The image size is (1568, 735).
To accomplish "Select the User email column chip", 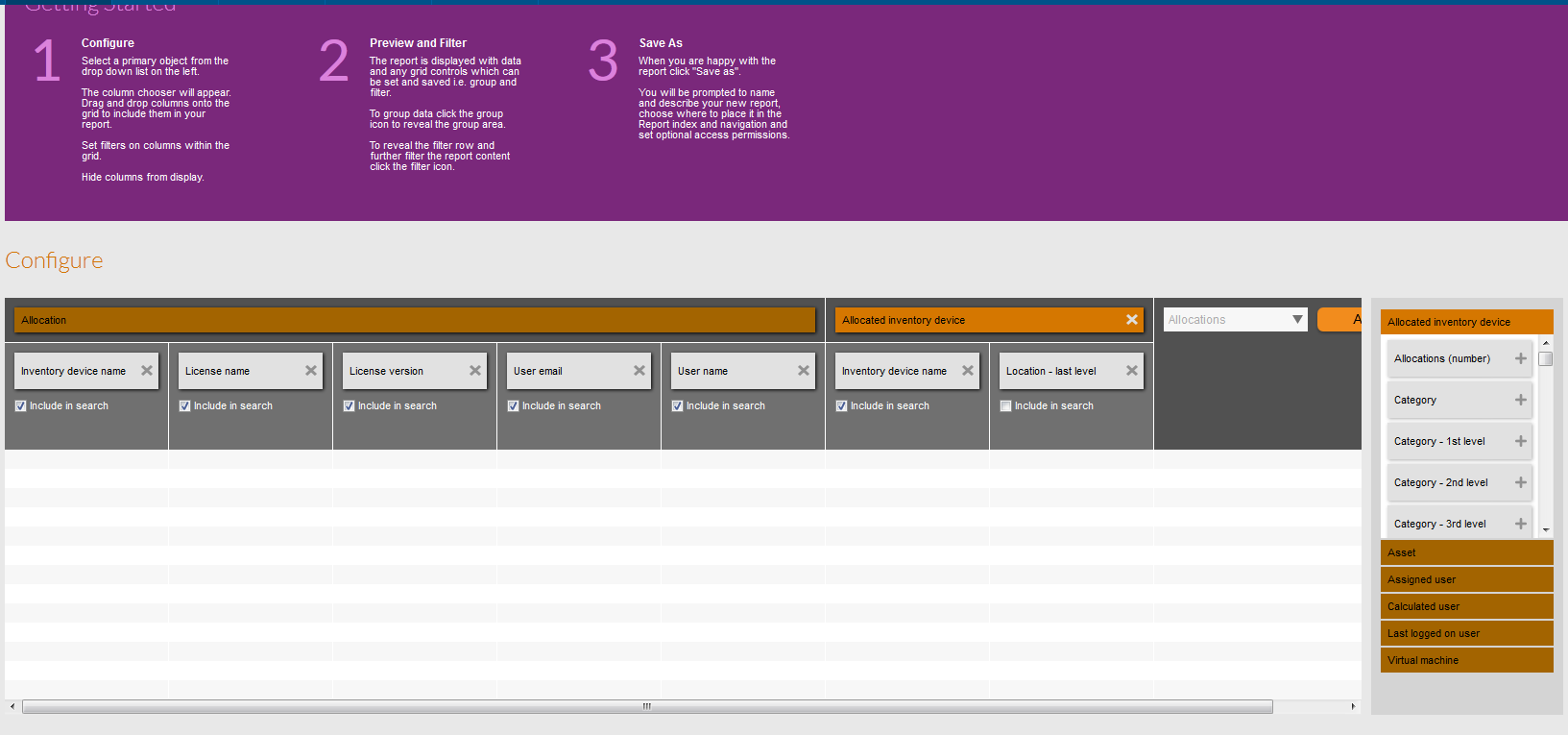I will [x=579, y=371].
